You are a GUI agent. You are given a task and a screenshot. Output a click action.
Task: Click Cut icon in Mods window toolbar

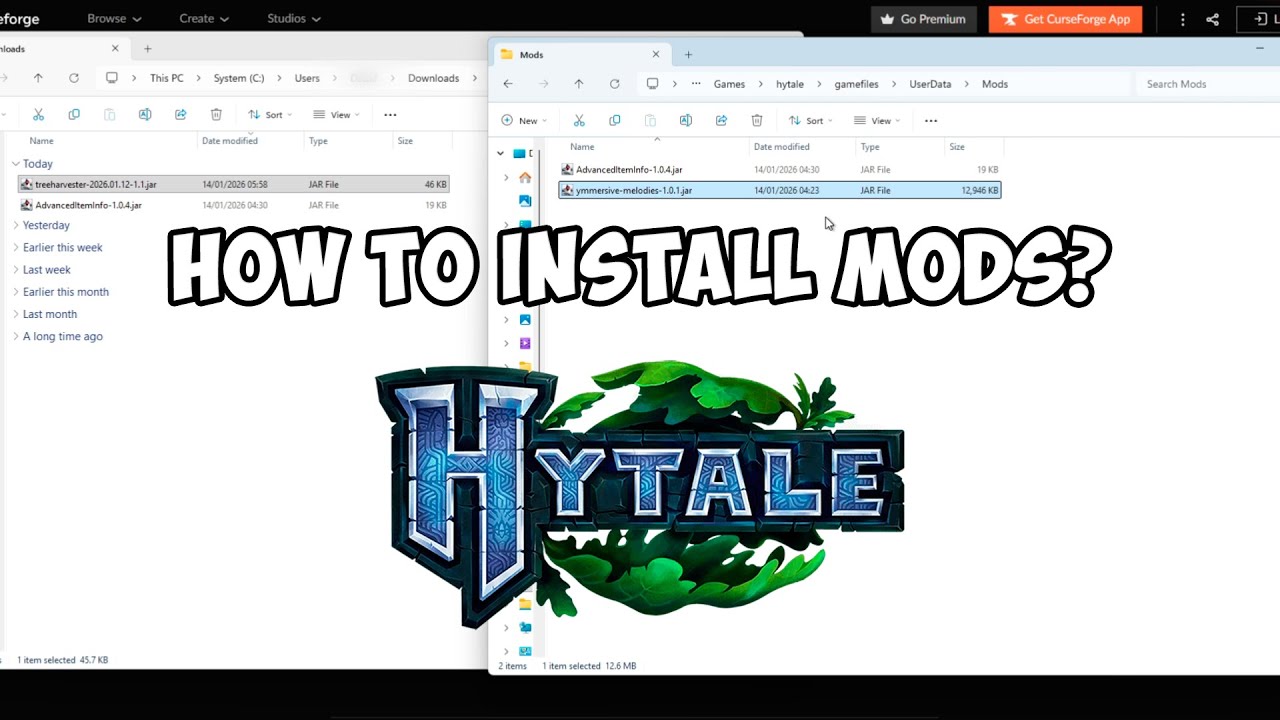[579, 121]
